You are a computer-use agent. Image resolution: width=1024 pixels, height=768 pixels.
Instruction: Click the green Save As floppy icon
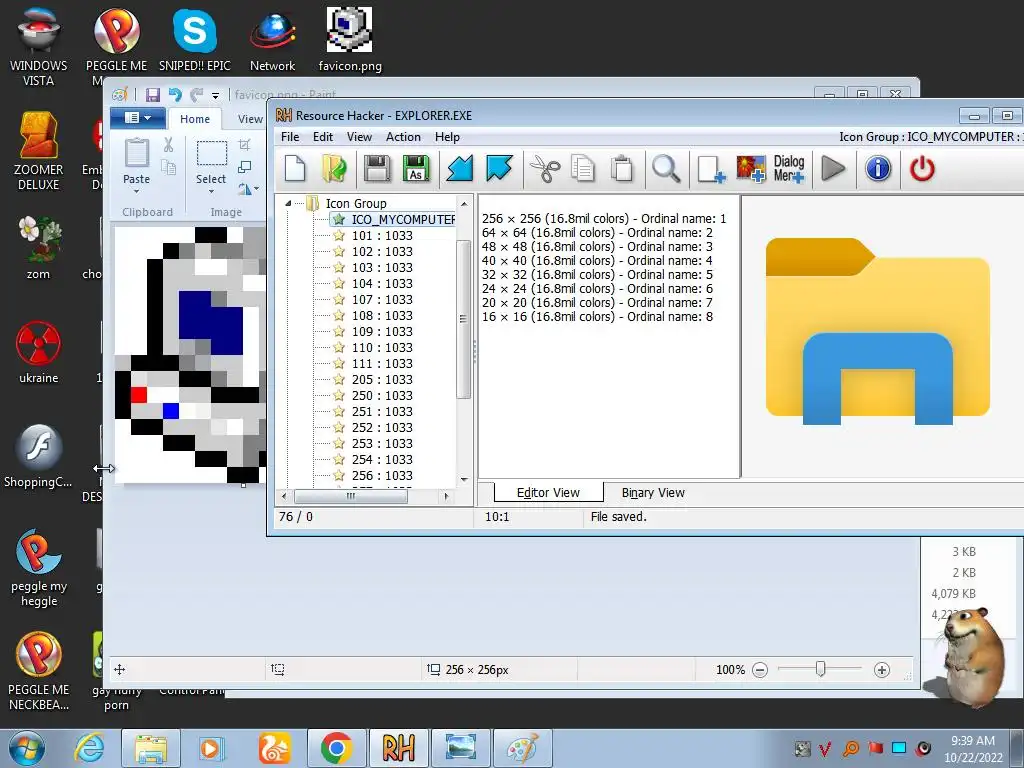[416, 169]
